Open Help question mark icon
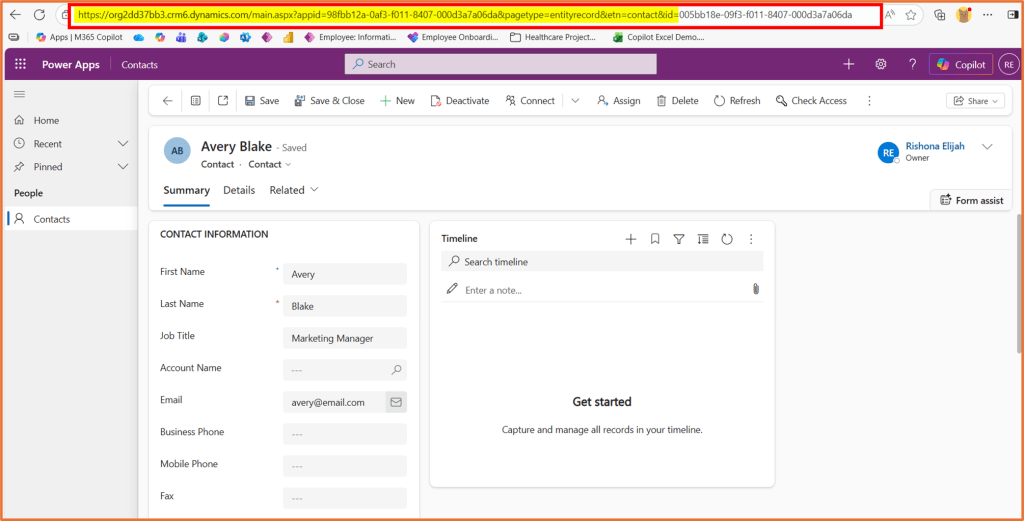The height and width of the screenshot is (521, 1024). click(x=912, y=64)
